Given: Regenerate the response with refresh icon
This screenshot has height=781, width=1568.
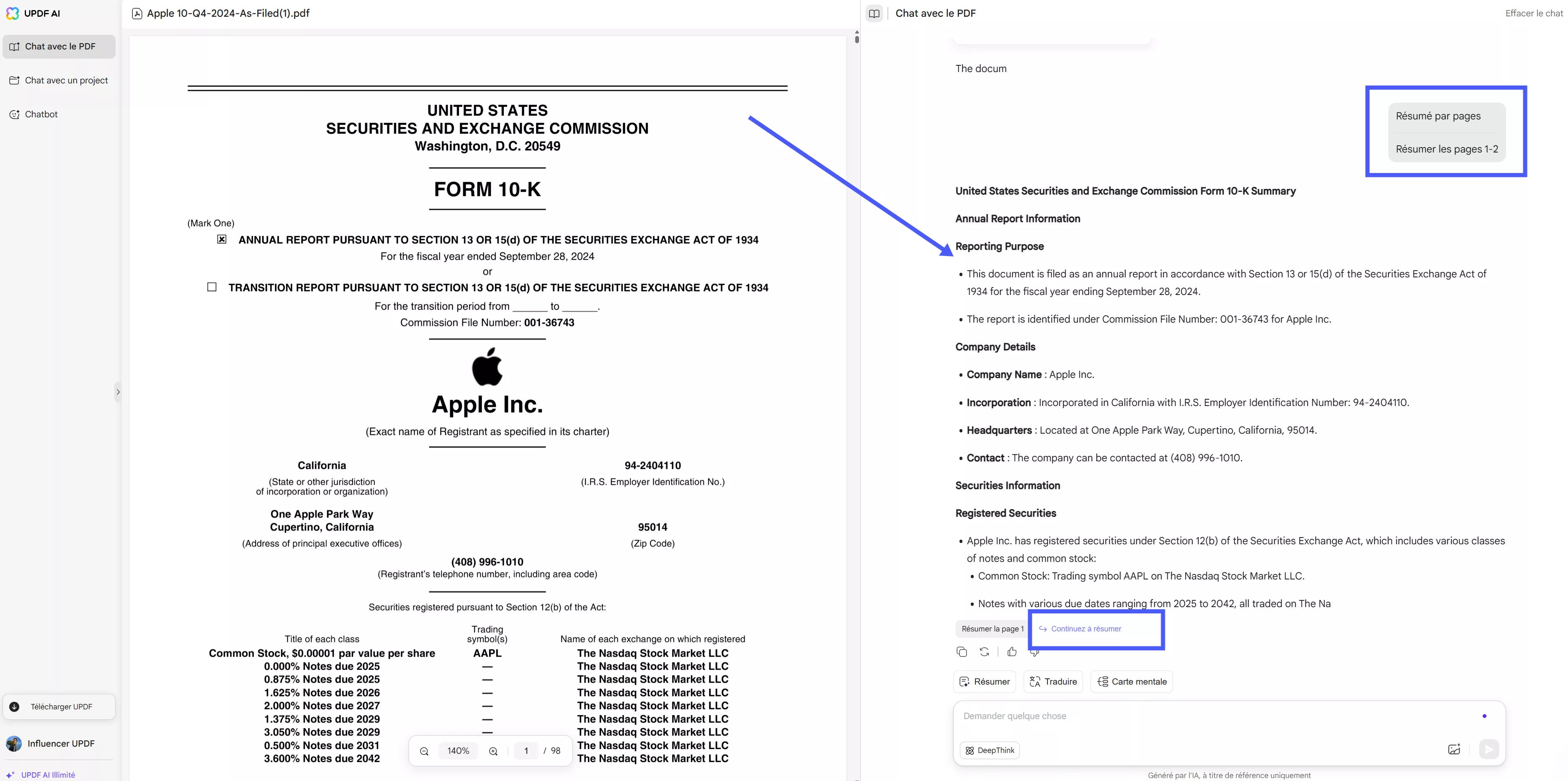Looking at the screenshot, I should (984, 652).
